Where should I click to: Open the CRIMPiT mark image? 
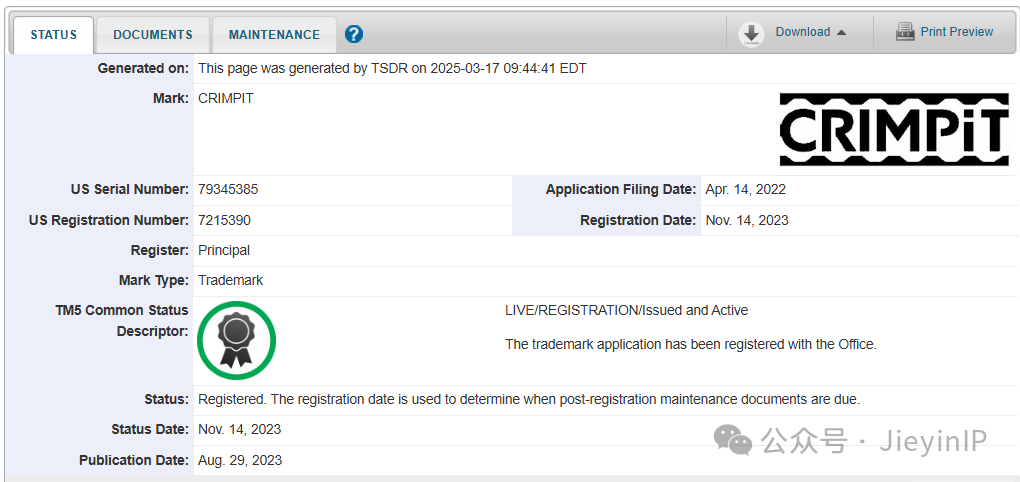pos(894,129)
